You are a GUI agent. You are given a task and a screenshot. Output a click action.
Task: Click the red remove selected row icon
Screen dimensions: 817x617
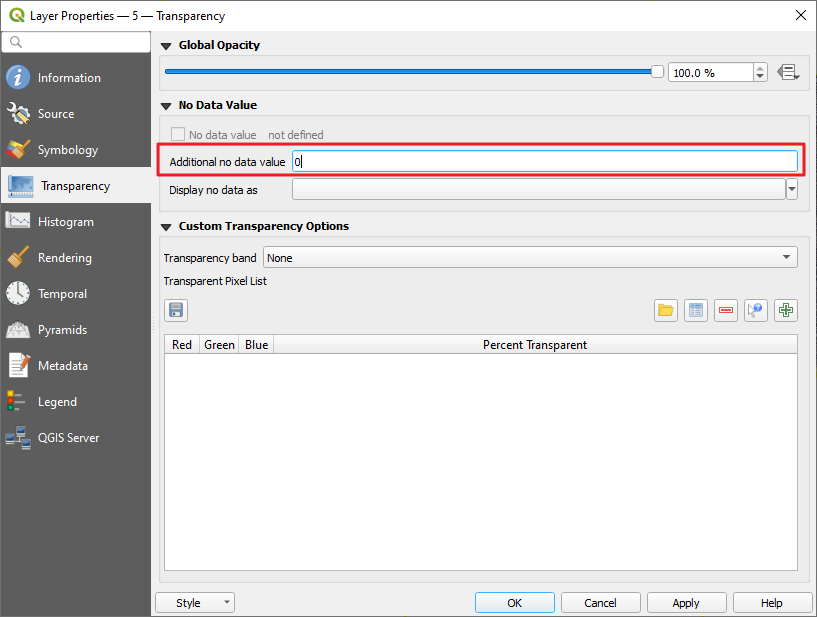726,310
